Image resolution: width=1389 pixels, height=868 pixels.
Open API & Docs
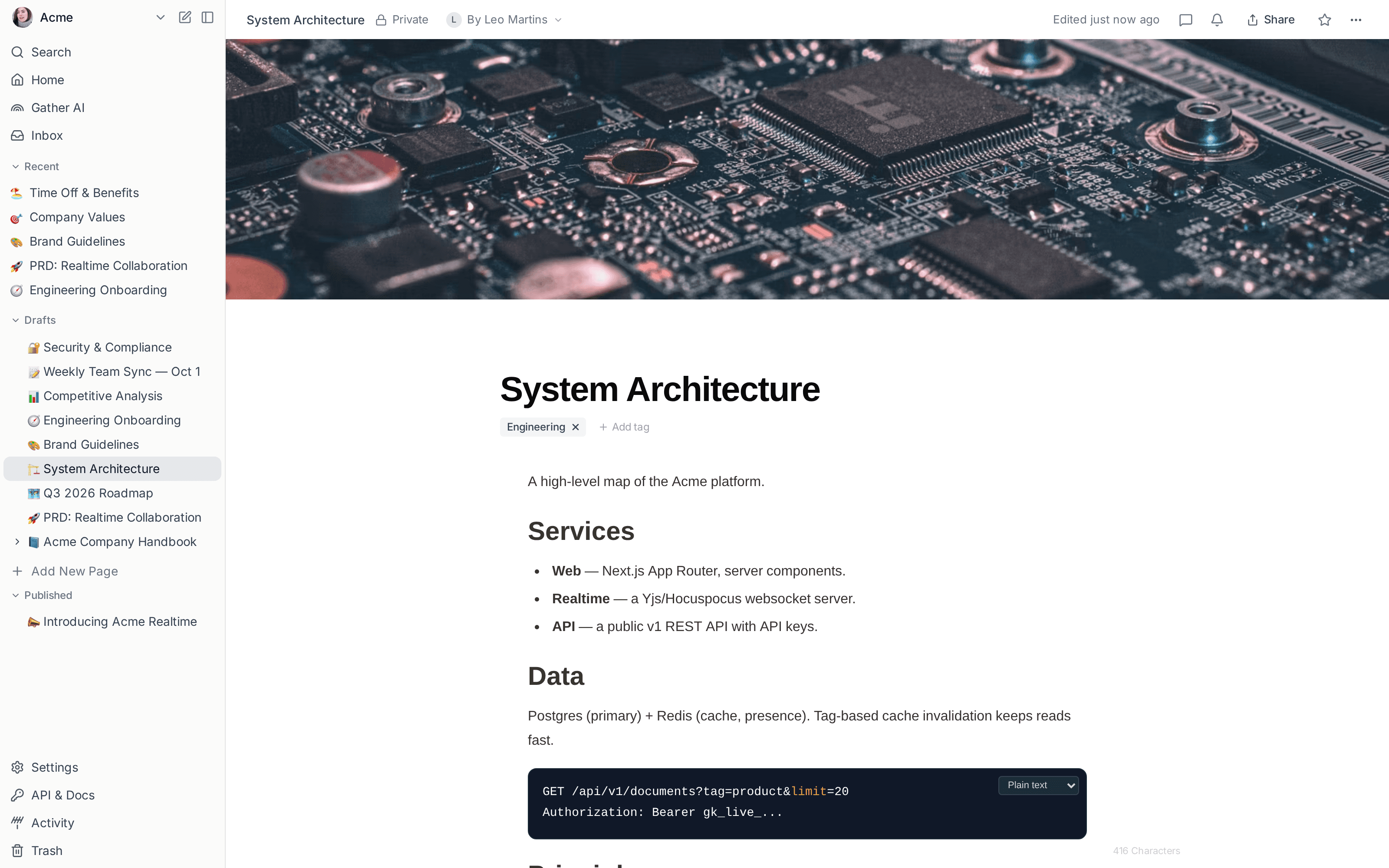point(112,795)
